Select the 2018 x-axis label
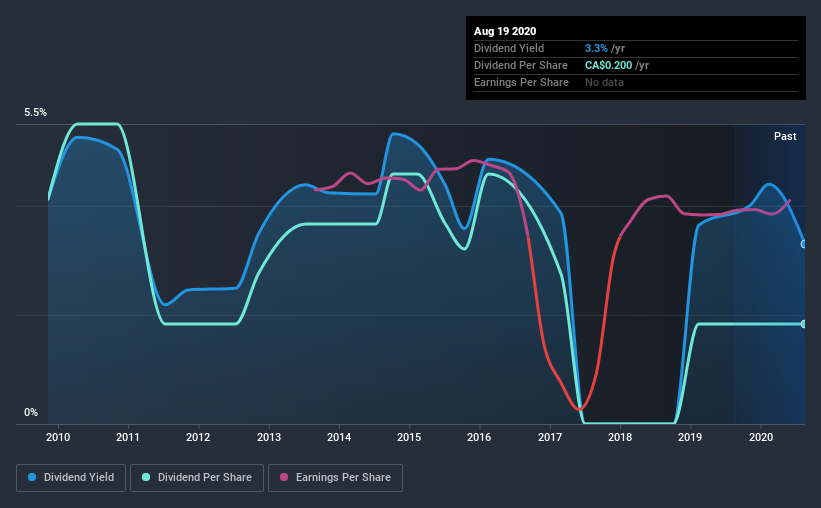821x508 pixels. [x=620, y=437]
